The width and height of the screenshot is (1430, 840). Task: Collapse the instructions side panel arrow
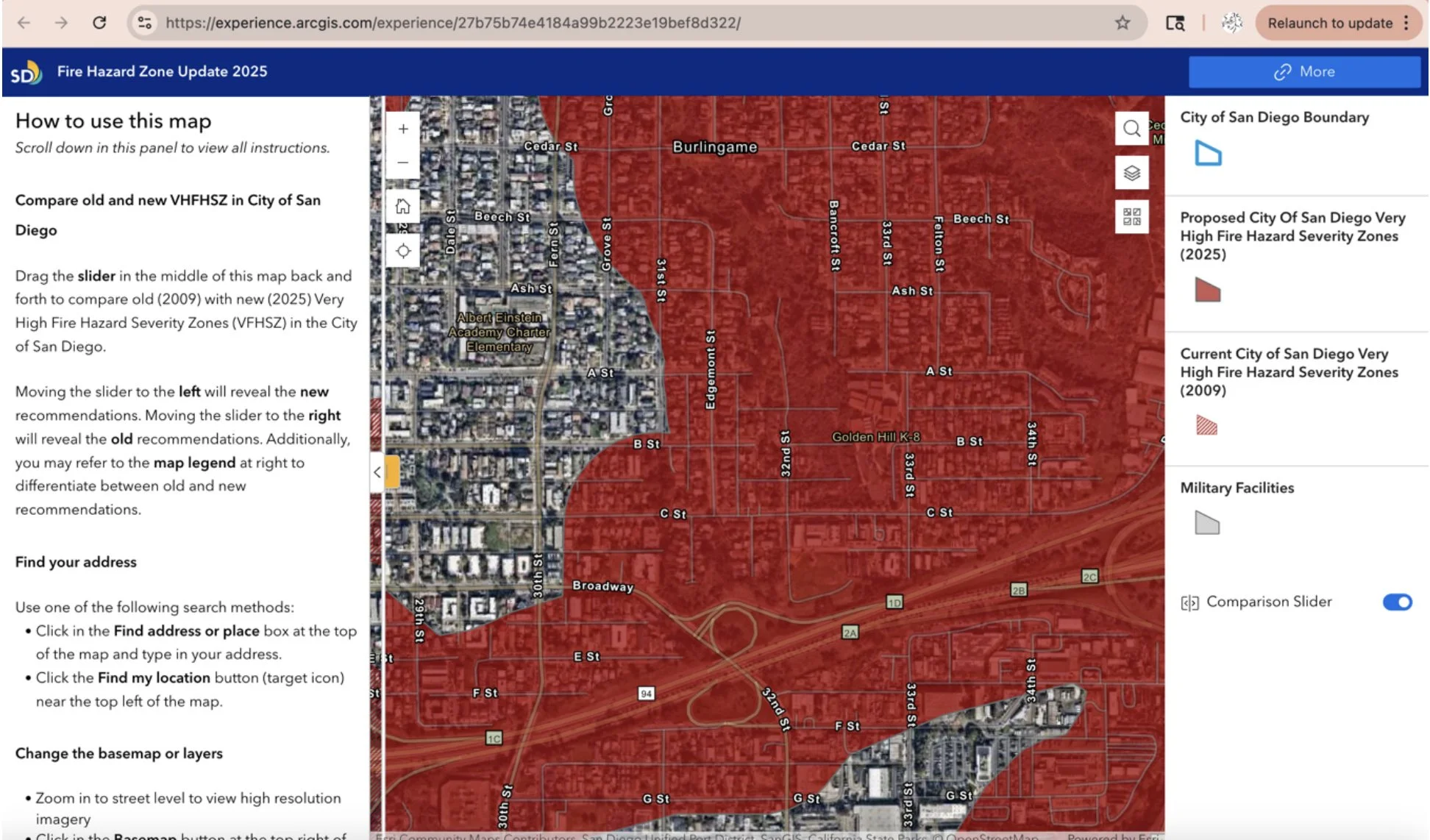tap(377, 472)
